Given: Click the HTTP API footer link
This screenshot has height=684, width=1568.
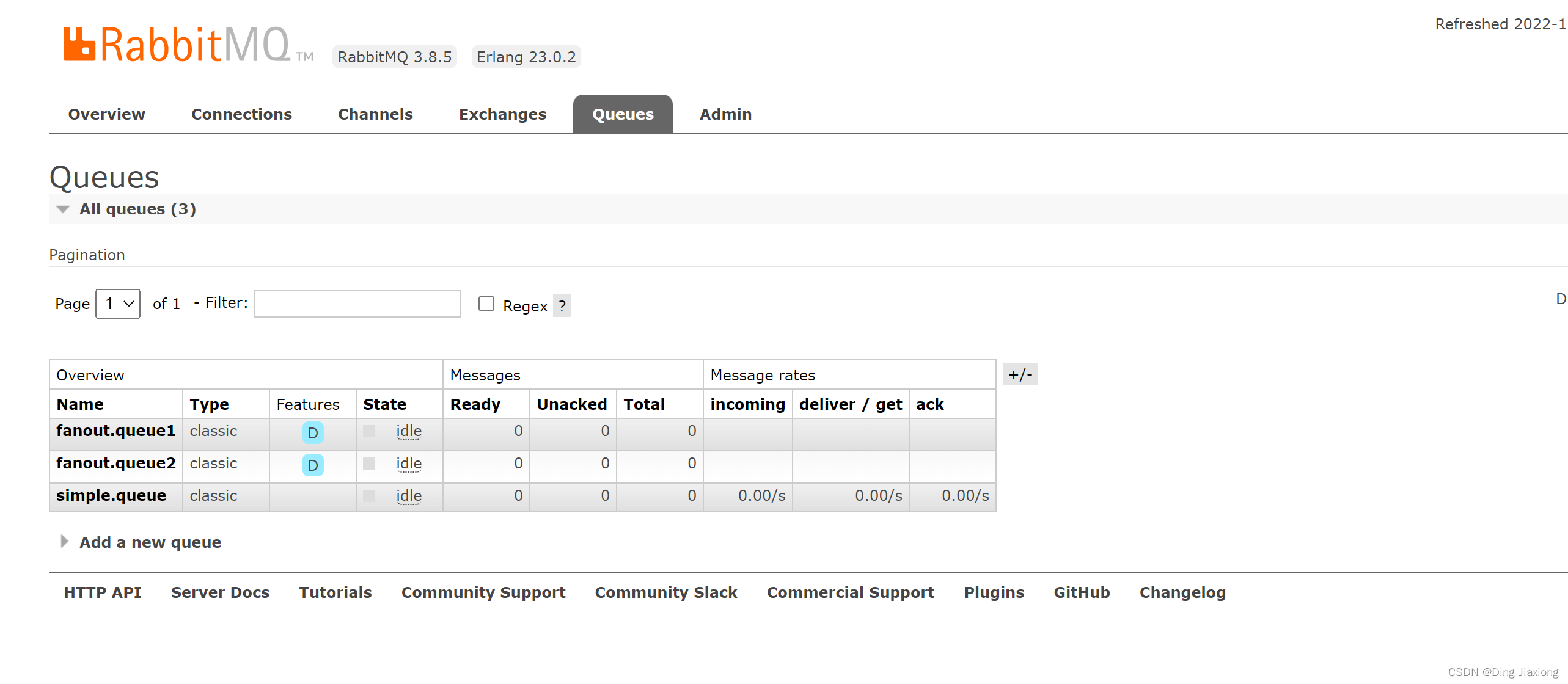Looking at the screenshot, I should (x=103, y=592).
